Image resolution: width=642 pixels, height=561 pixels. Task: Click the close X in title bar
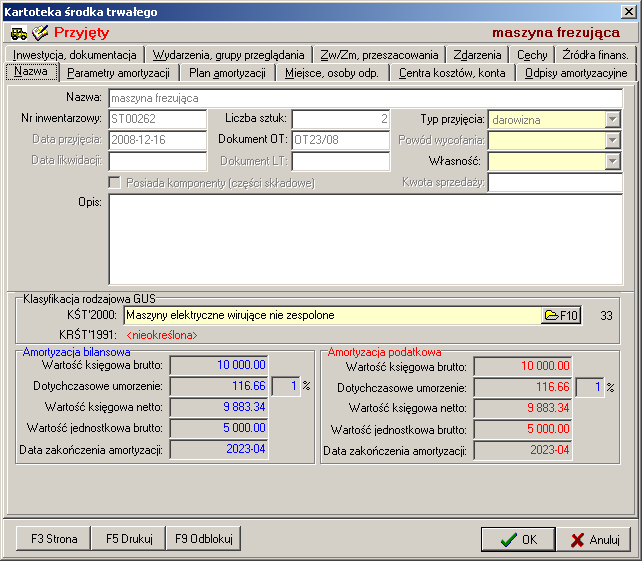(627, 11)
